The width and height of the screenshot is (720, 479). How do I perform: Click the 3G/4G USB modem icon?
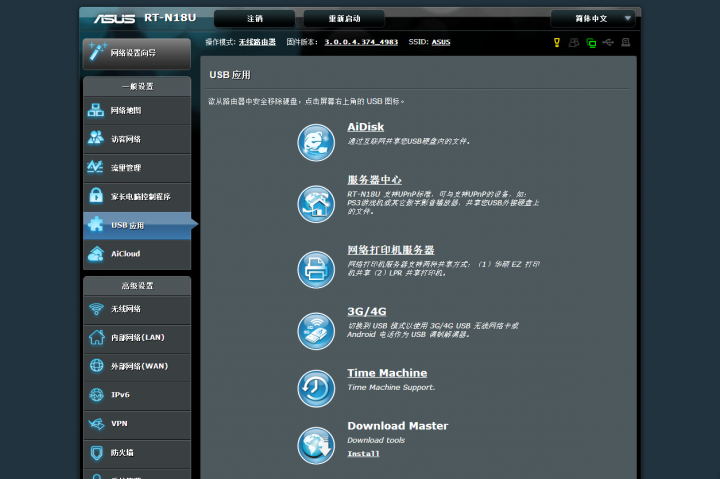pyautogui.click(x=316, y=332)
